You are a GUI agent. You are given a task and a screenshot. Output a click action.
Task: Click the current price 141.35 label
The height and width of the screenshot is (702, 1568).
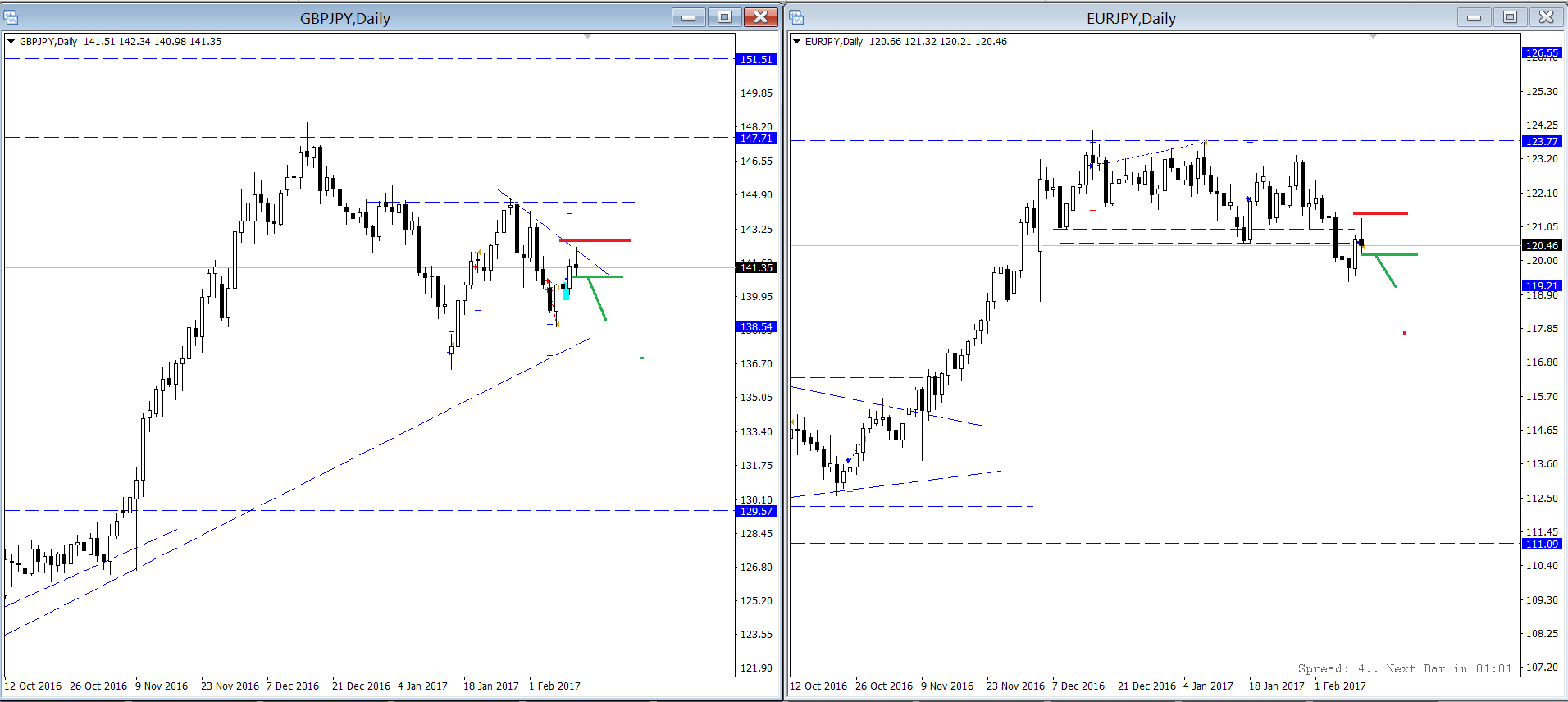756,267
